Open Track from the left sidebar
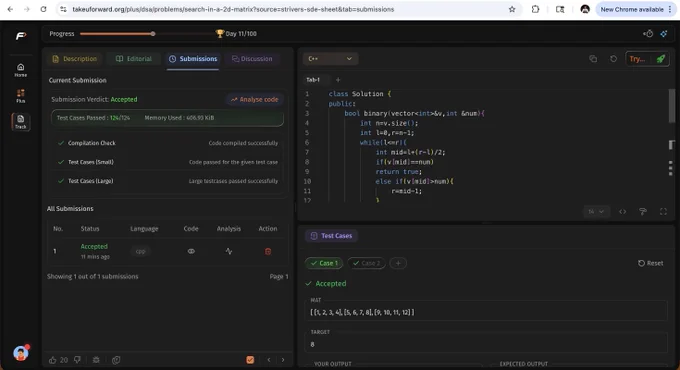The height and width of the screenshot is (370, 680). (20, 122)
